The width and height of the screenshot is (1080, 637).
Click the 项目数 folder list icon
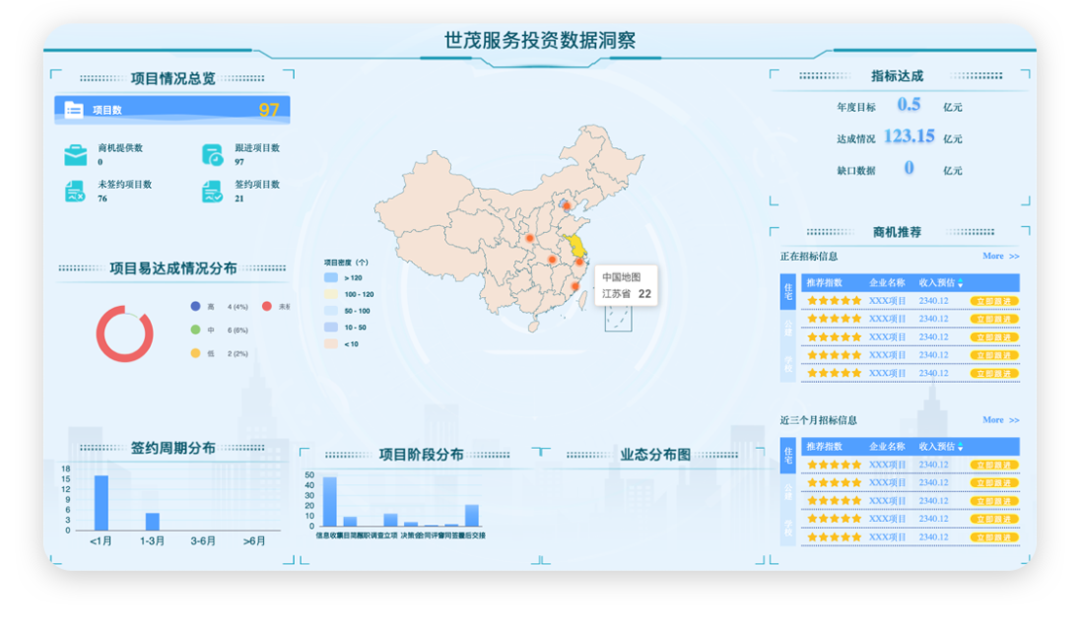pos(74,110)
